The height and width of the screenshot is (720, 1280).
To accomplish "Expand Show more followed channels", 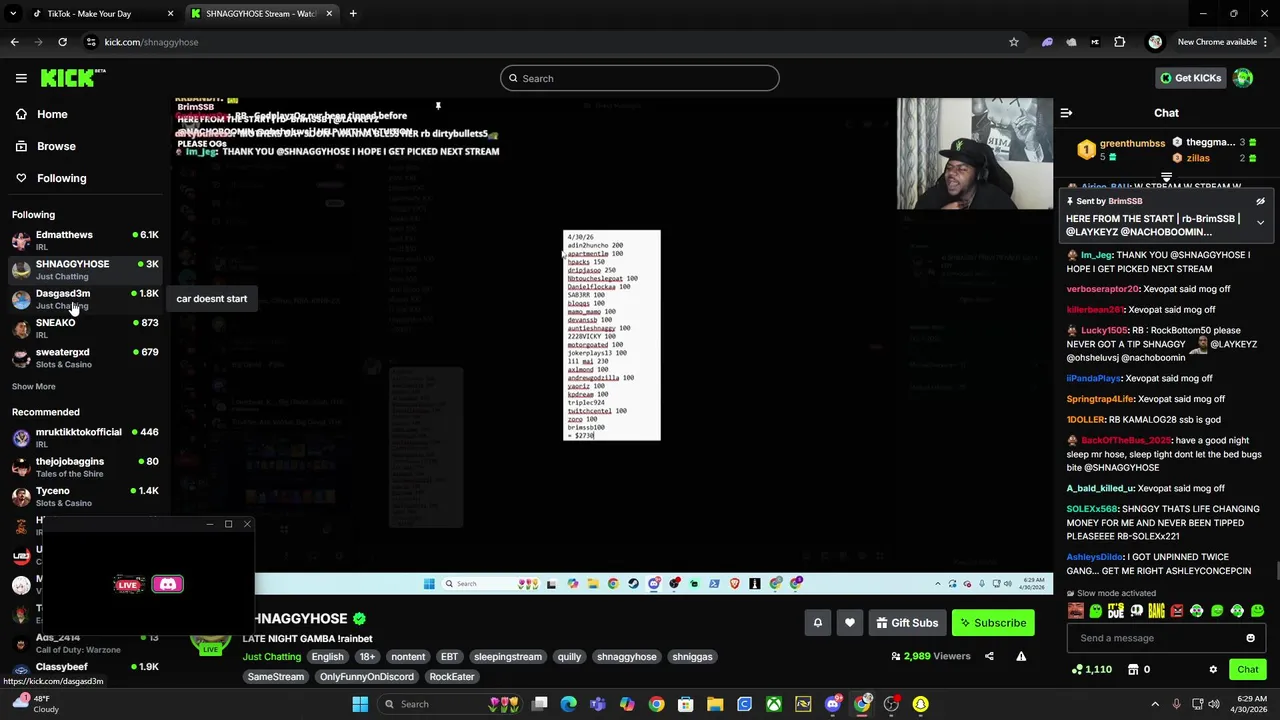I will click(x=34, y=386).
